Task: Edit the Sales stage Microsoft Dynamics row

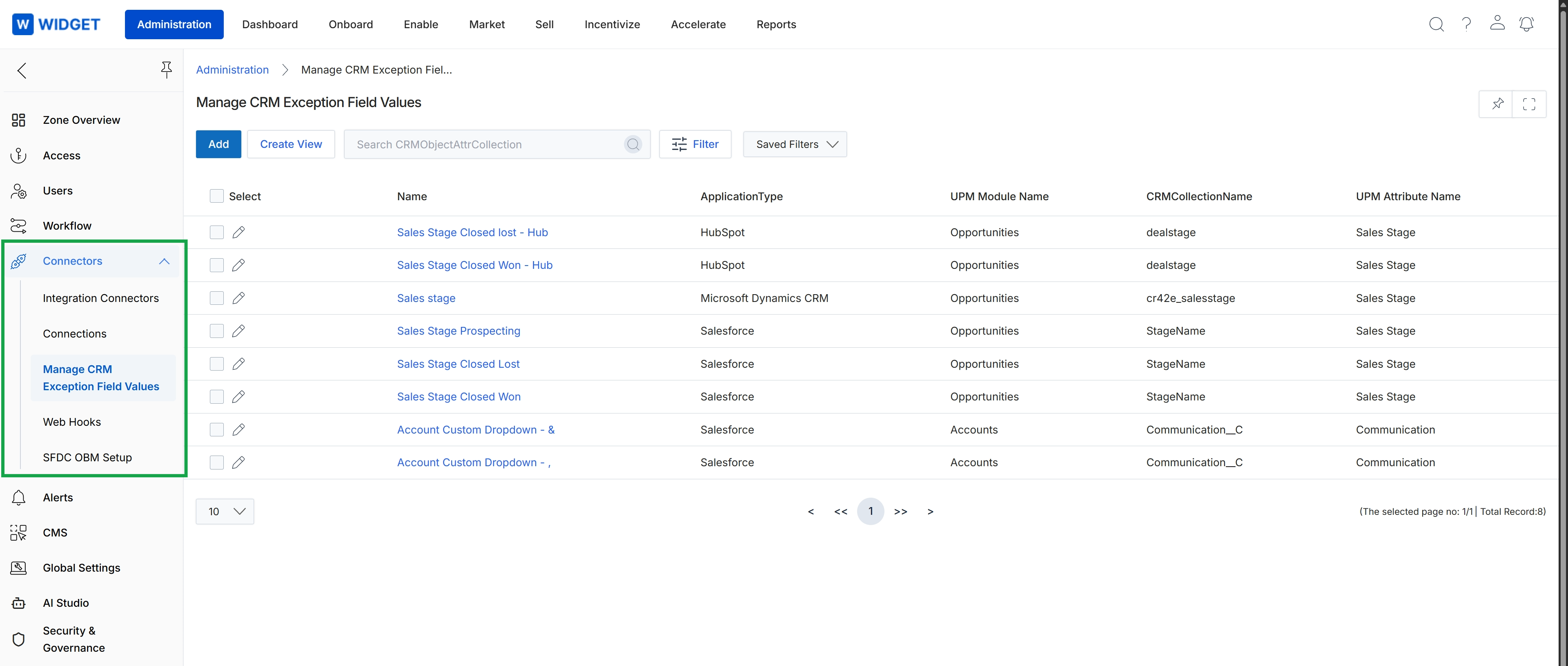Action: click(238, 298)
